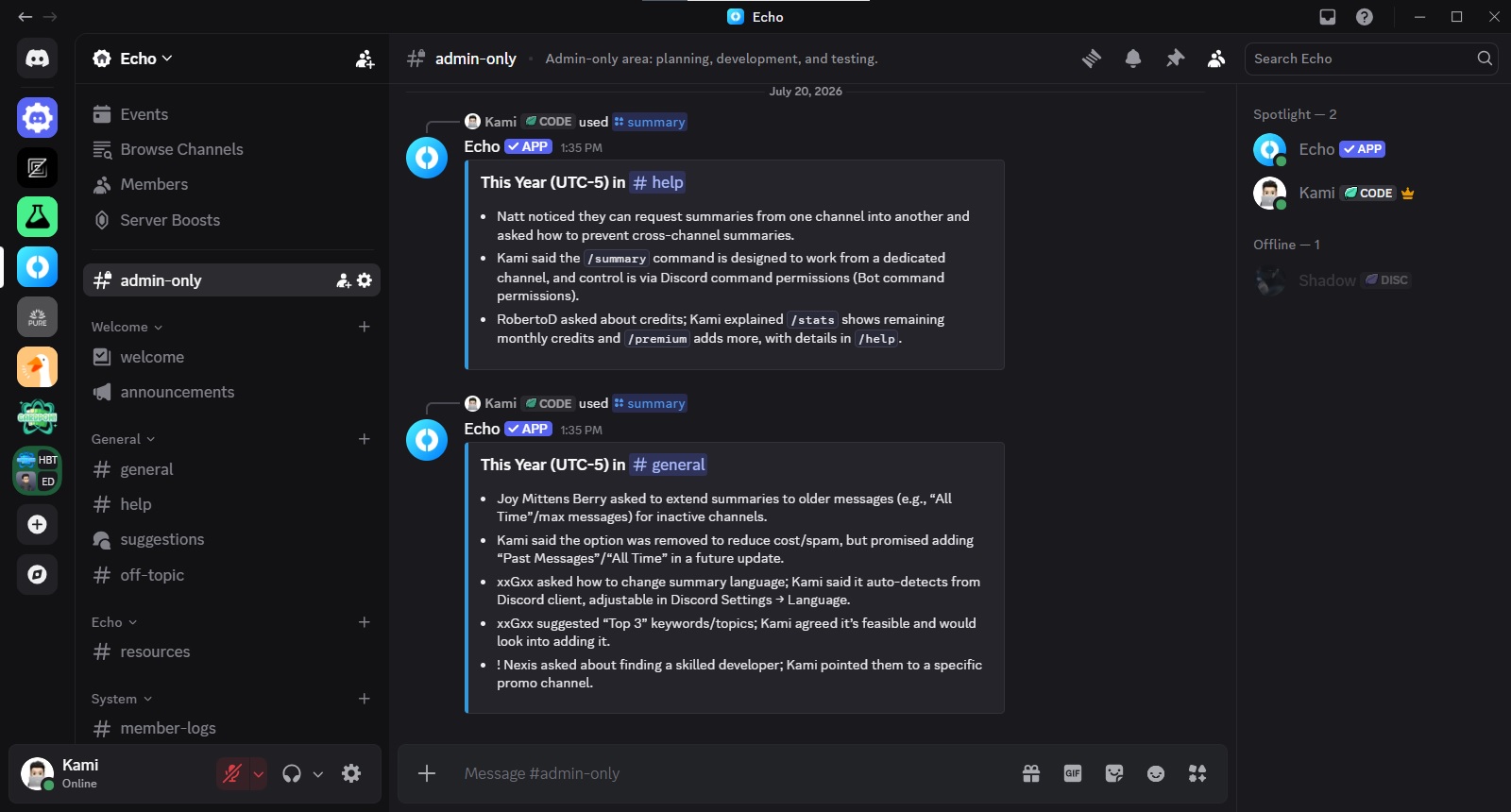The height and width of the screenshot is (812, 1511).
Task: Open microphone input options dropdown
Action: tap(258, 774)
